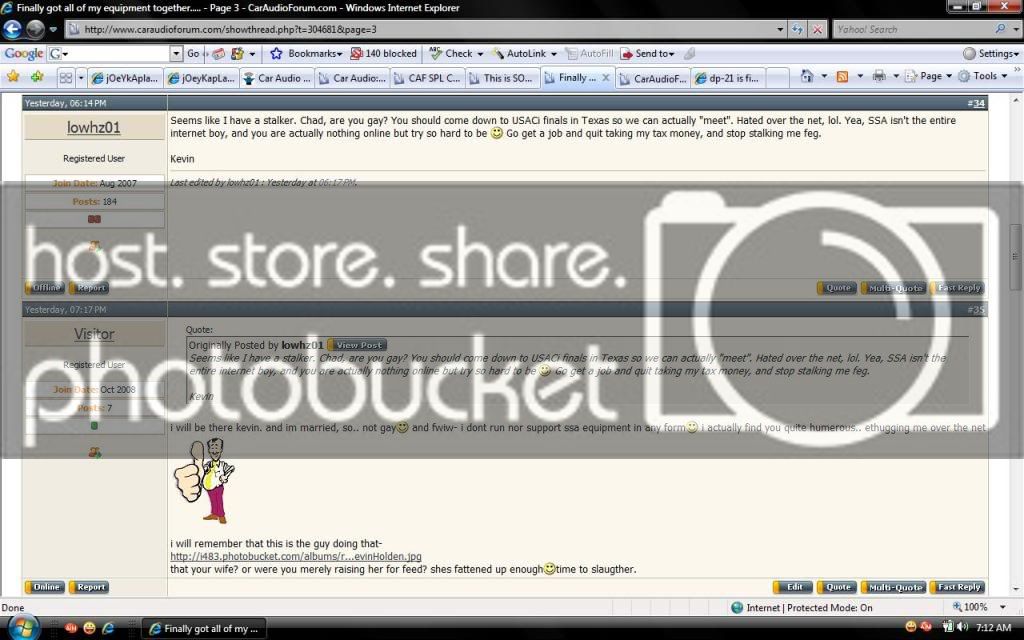
Task: Open zoom level dropdown arrow in status bar
Action: (1003, 607)
